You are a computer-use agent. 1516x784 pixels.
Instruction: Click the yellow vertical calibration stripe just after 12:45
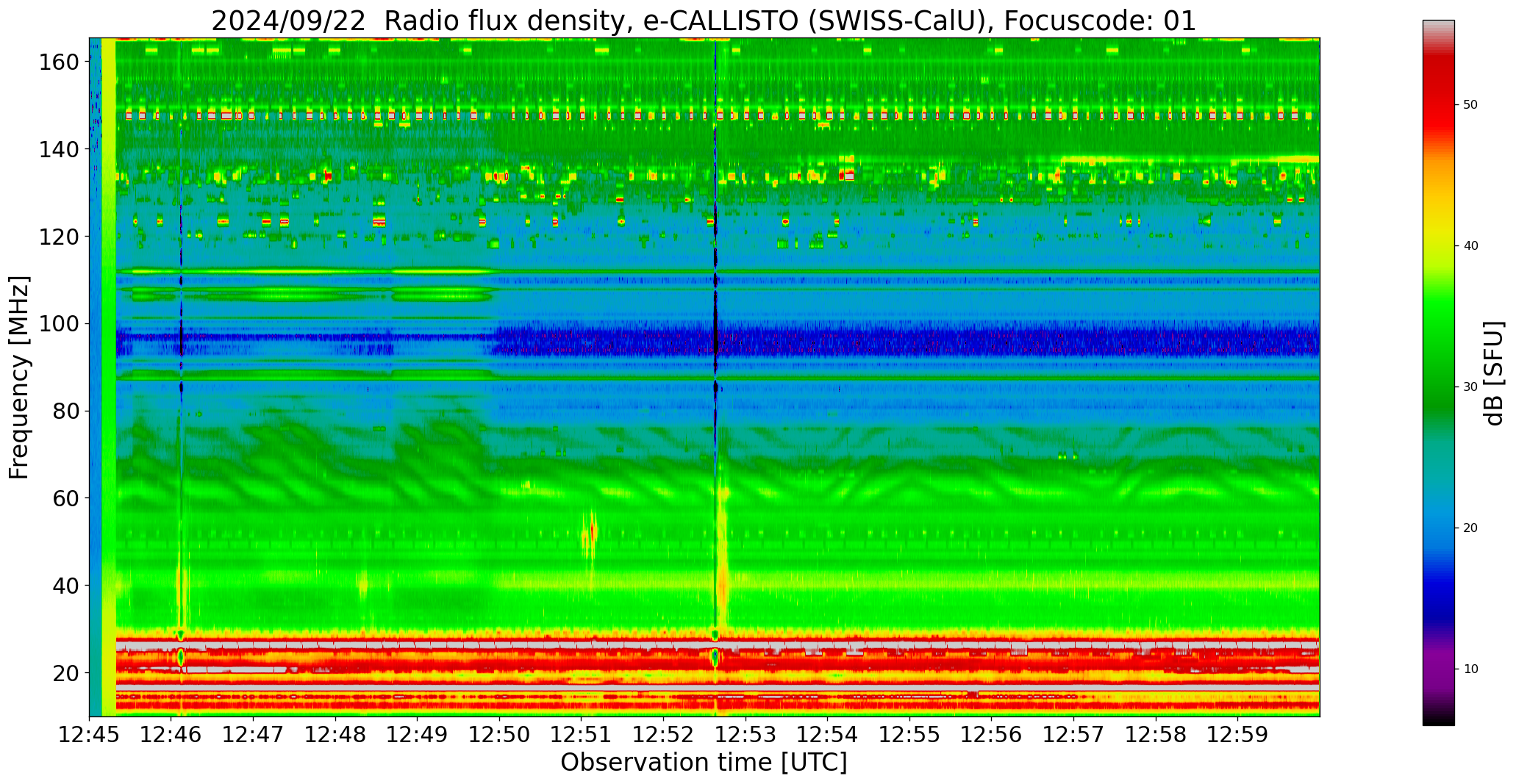coord(109,377)
